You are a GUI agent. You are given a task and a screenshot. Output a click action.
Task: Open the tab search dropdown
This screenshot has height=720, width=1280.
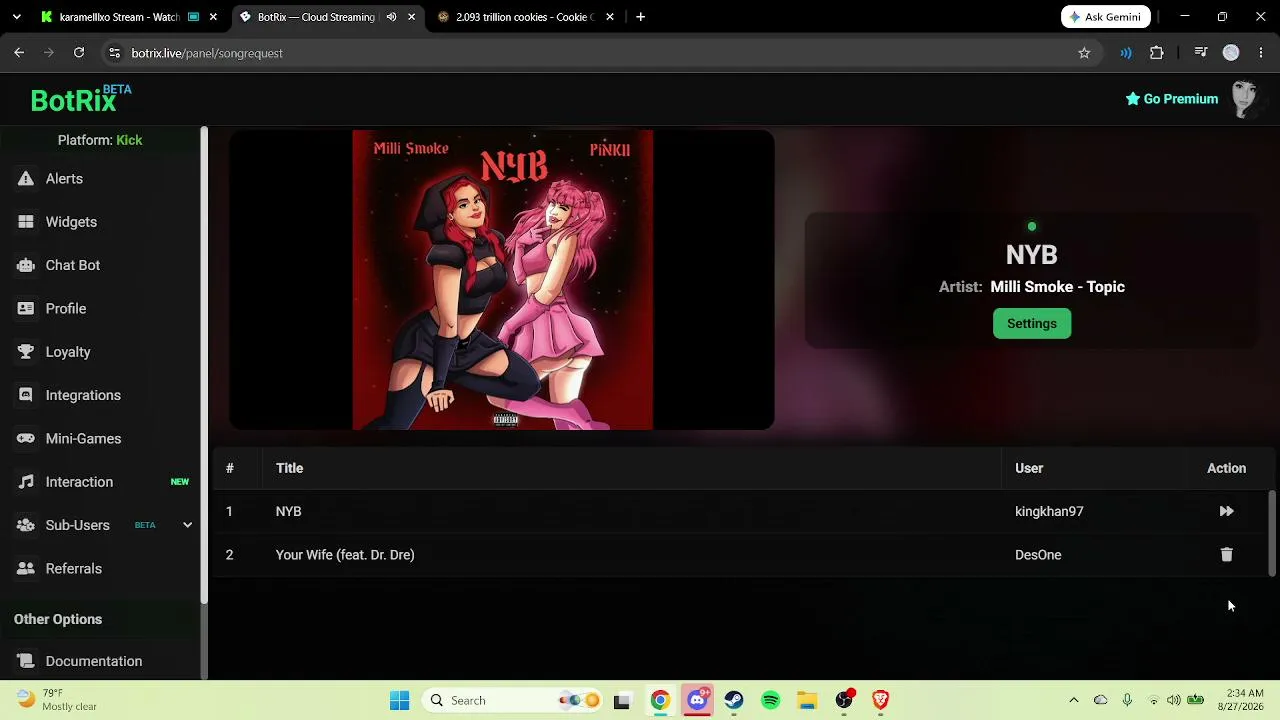point(19,17)
